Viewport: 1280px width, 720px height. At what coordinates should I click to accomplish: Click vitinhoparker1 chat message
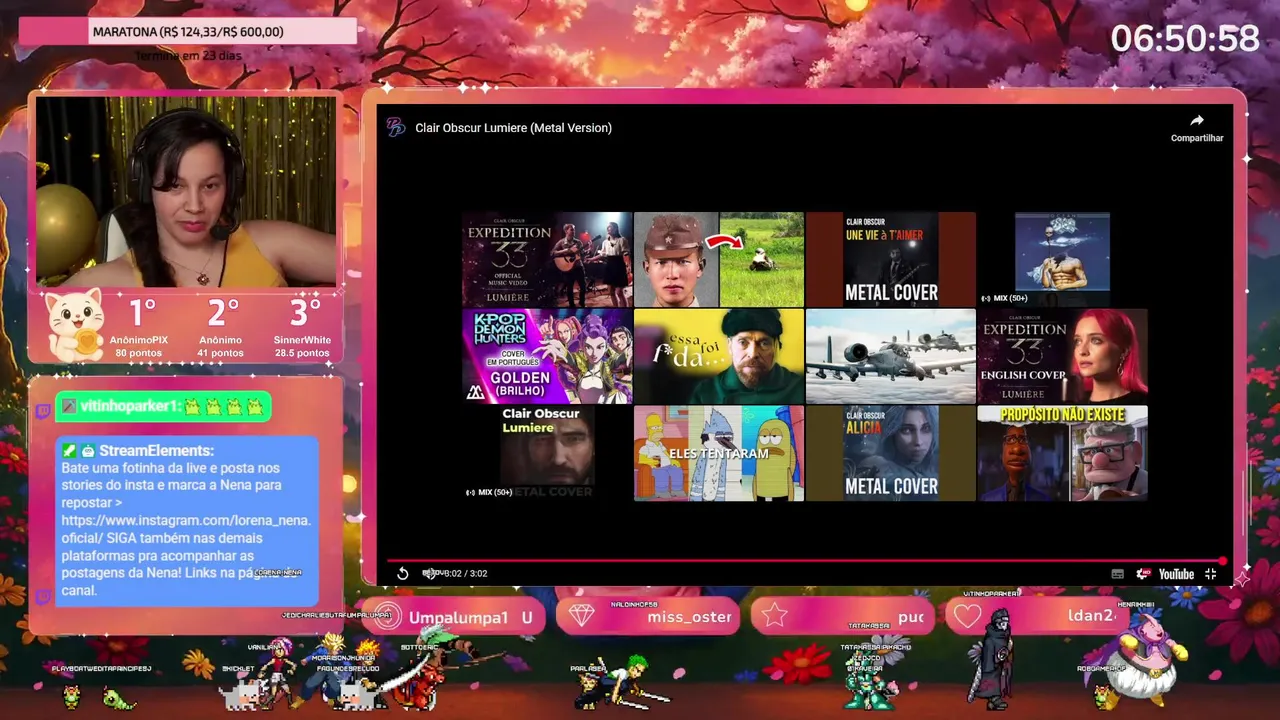163,407
